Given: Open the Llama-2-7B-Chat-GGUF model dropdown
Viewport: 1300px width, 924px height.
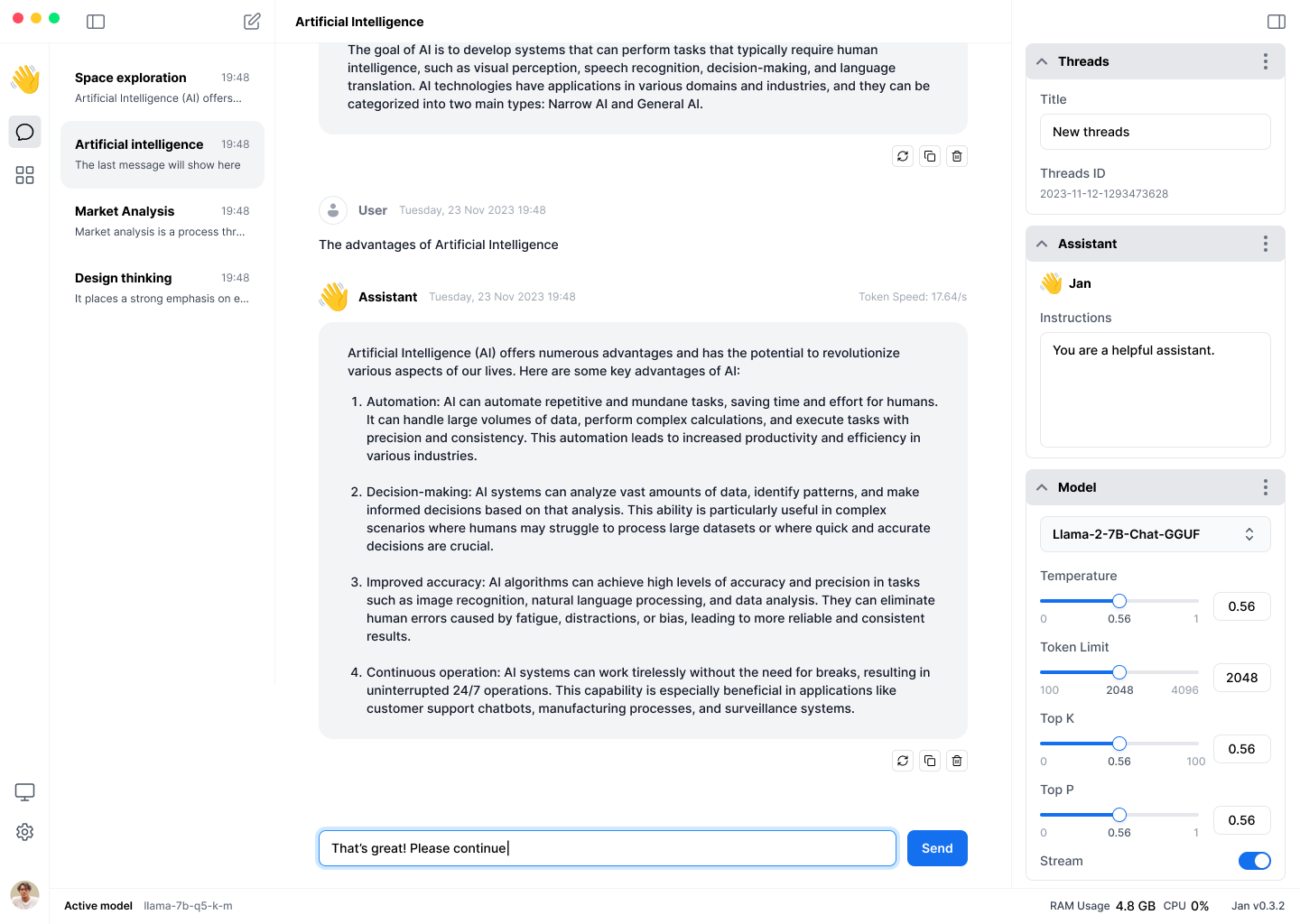Looking at the screenshot, I should (1155, 534).
